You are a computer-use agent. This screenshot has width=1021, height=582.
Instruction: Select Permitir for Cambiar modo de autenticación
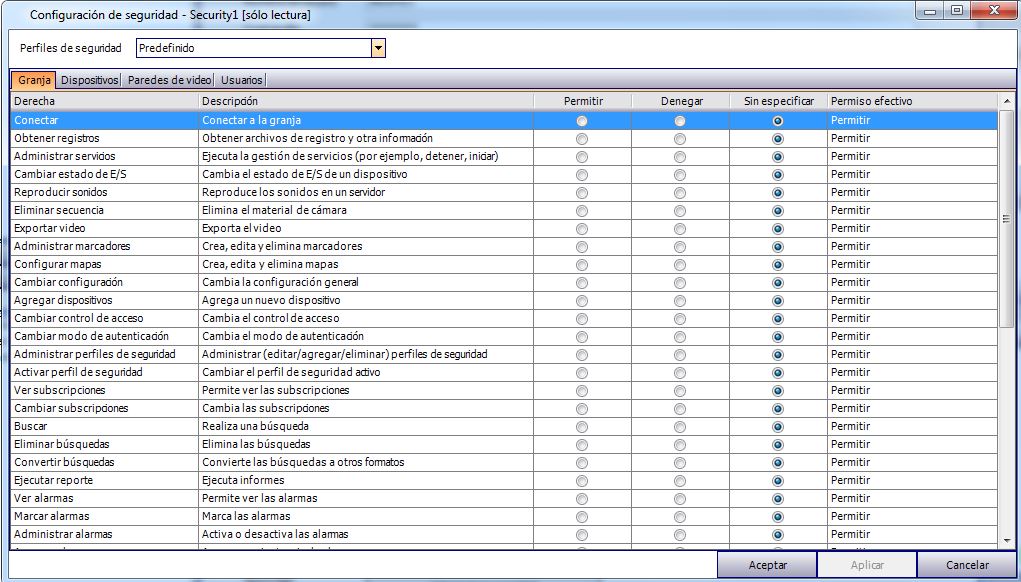[582, 337]
